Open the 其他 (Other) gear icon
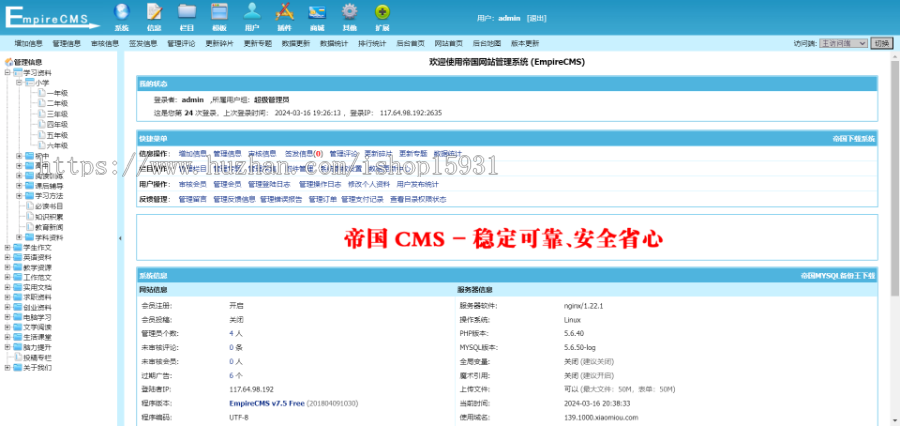Viewport: 900px width, 426px height. coord(350,12)
